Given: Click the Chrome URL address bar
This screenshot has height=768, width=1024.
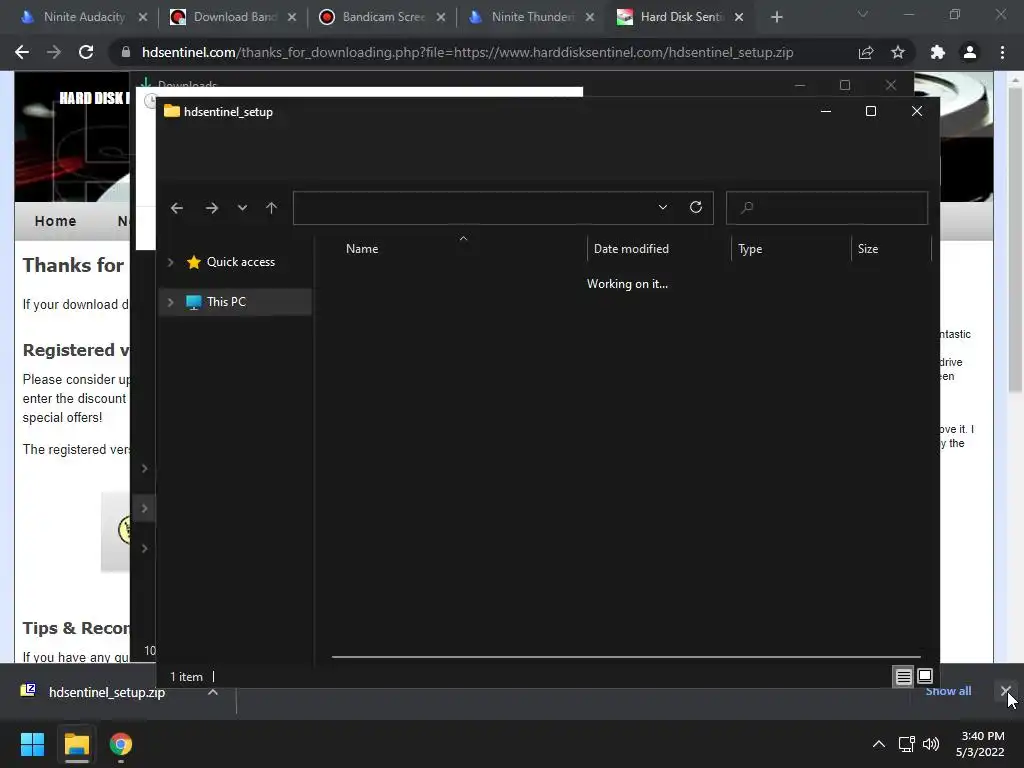Looking at the screenshot, I should pyautogui.click(x=467, y=52).
